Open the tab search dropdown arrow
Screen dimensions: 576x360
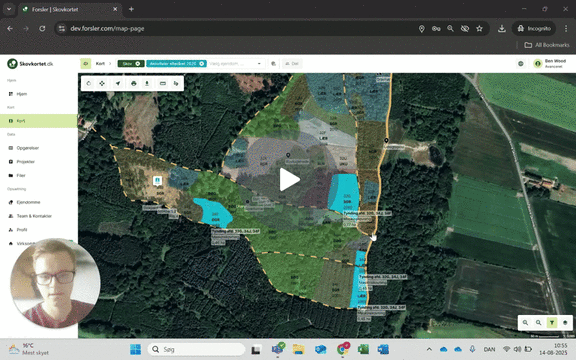9,9
